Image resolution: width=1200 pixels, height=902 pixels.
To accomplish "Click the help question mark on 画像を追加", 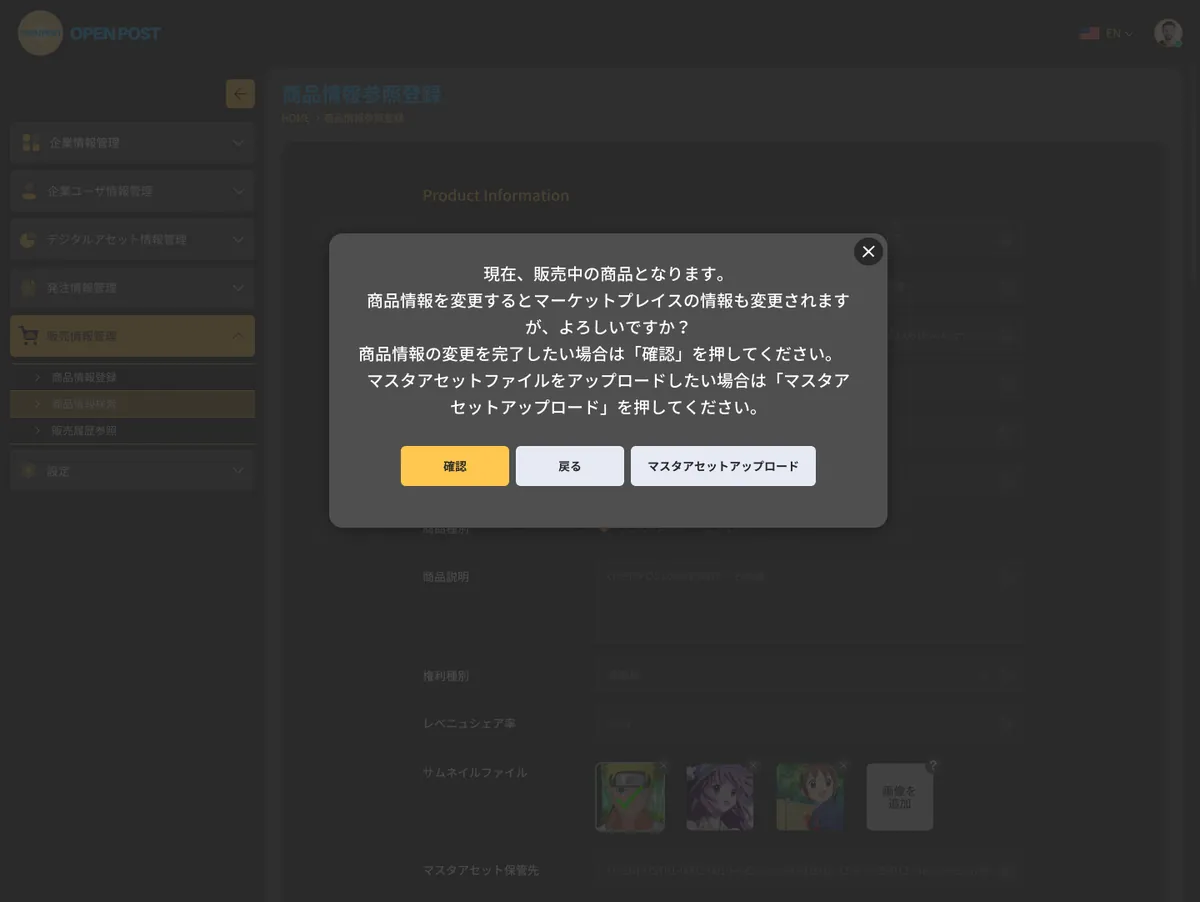I will tap(933, 766).
